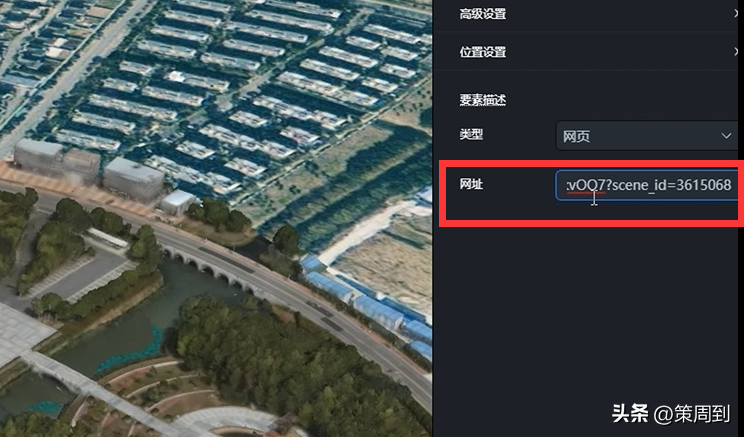Image resolution: width=744 pixels, height=437 pixels.
Task: Click the scene_id=3615068 portion of the URL
Action: (x=671, y=185)
